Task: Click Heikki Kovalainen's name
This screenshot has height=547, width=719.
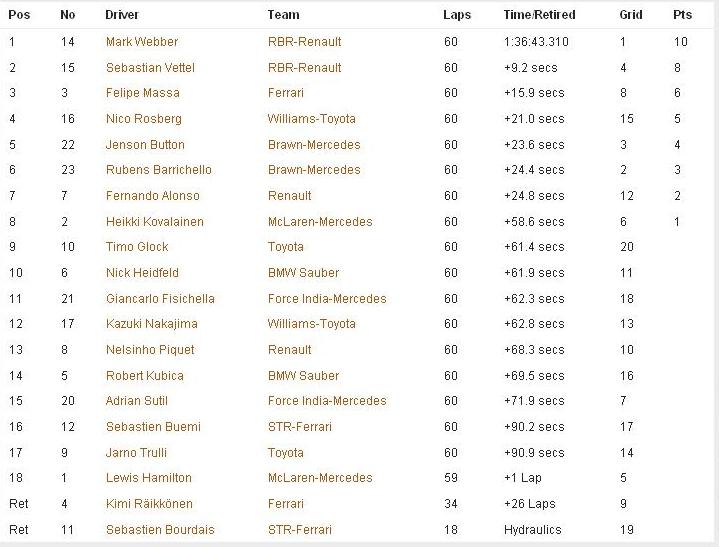Action: (x=155, y=222)
